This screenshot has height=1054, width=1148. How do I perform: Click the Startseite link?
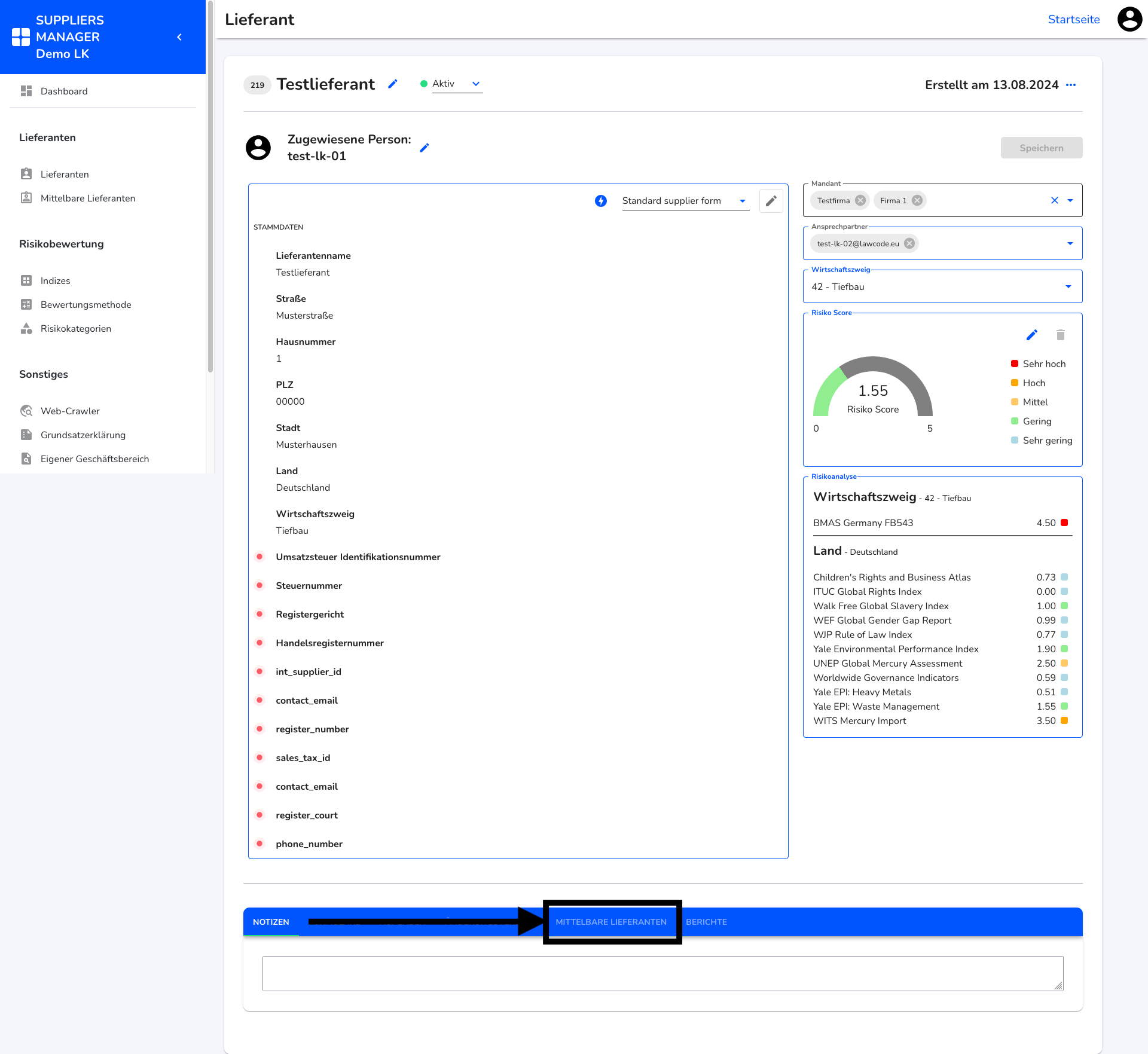pyautogui.click(x=1074, y=19)
